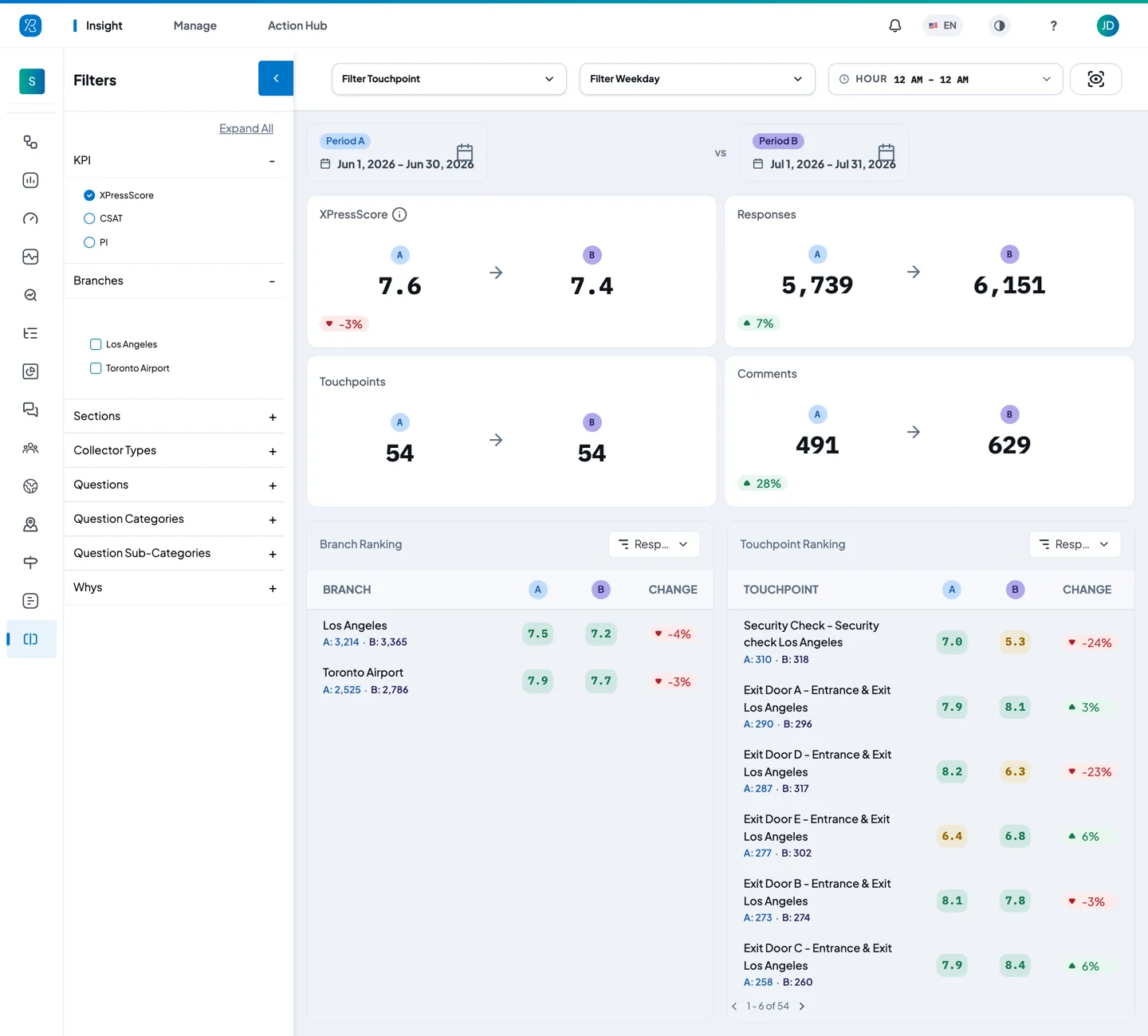Open the Touchpoint Ranking sort dropdown
Viewport: 1148px width, 1036px height.
click(x=1075, y=544)
